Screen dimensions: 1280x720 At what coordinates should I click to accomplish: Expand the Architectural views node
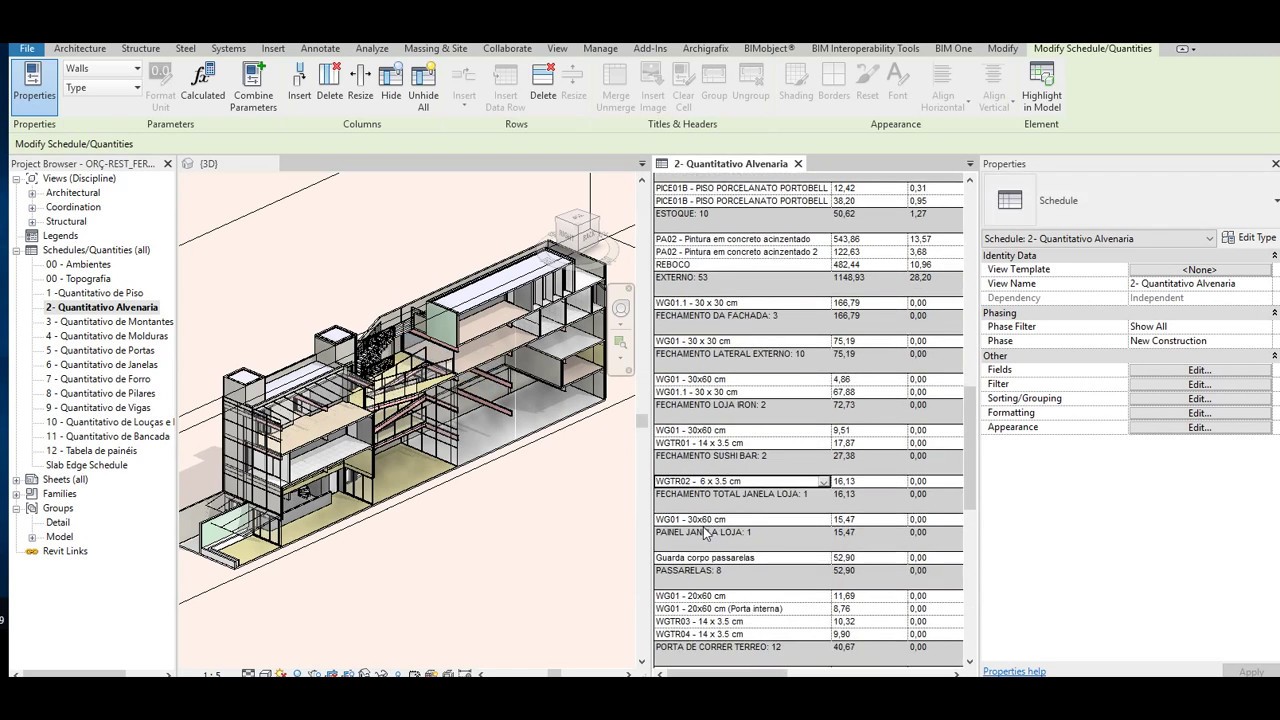32,193
